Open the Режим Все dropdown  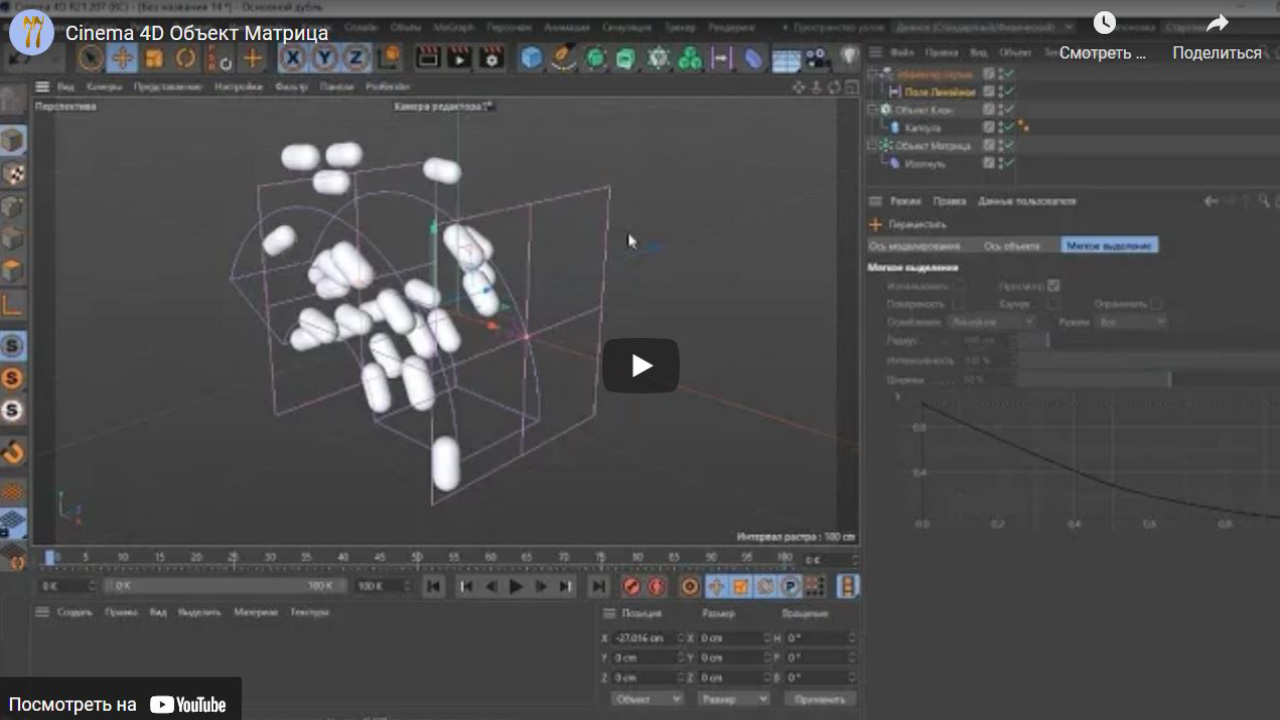(x=1132, y=322)
